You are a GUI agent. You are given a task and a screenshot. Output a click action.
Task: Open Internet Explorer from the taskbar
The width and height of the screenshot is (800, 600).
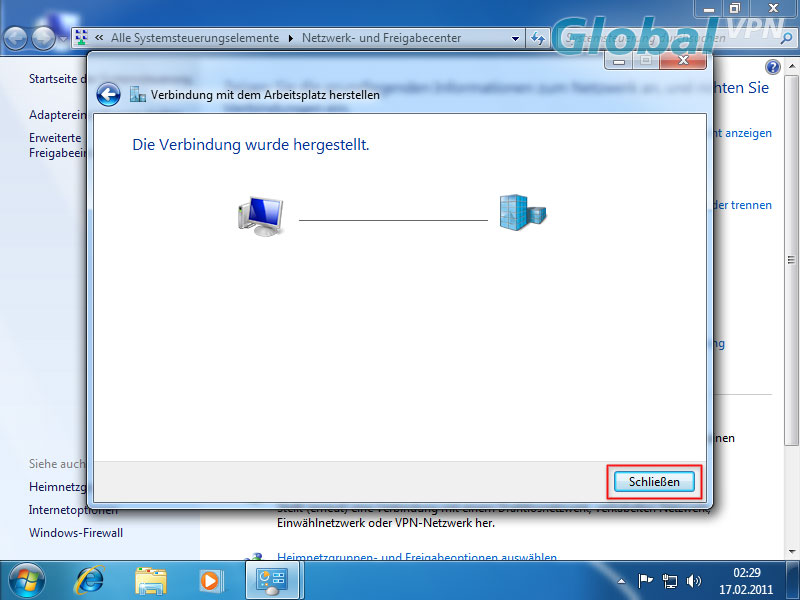click(92, 579)
